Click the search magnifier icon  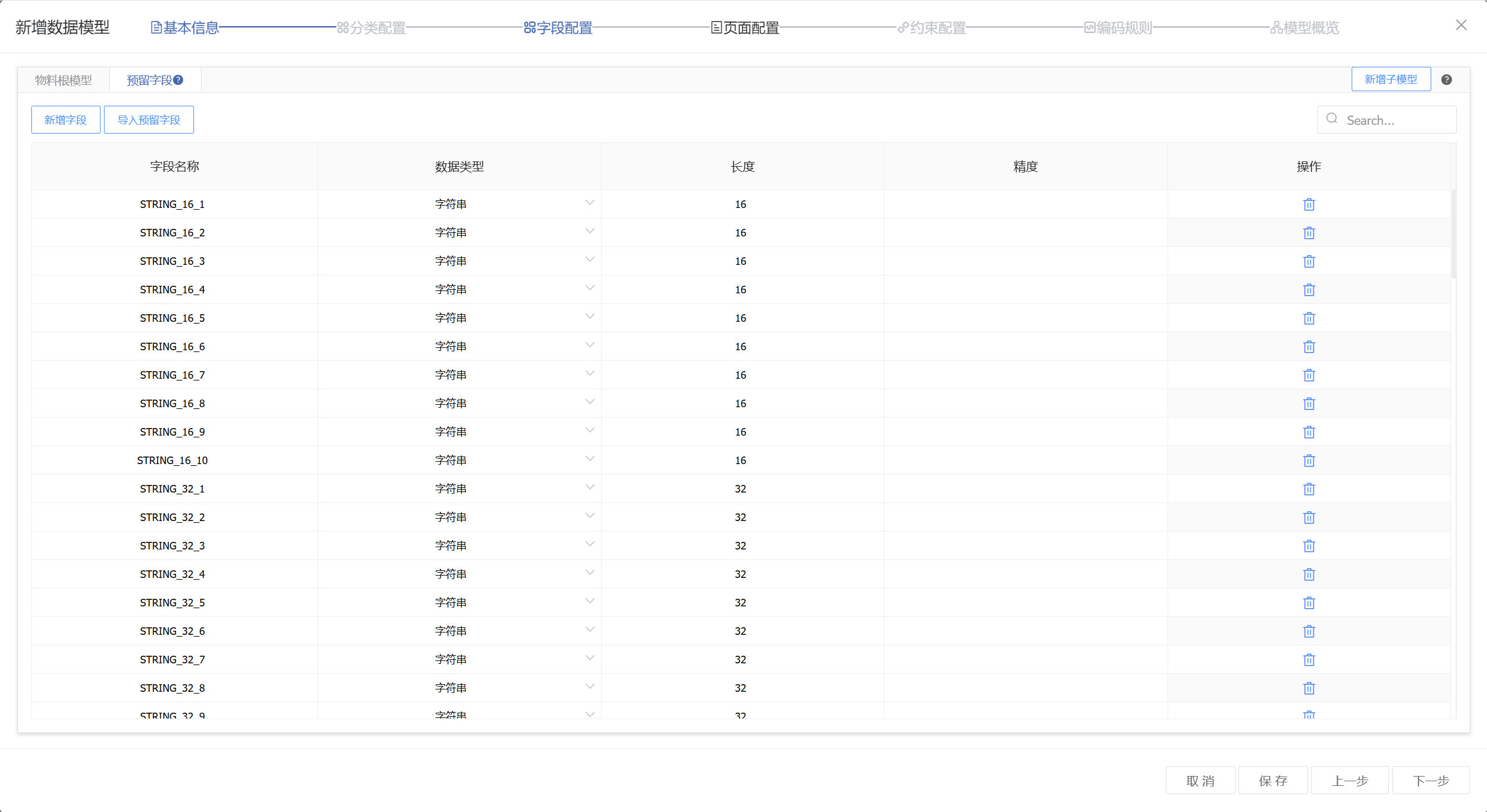pyautogui.click(x=1332, y=118)
